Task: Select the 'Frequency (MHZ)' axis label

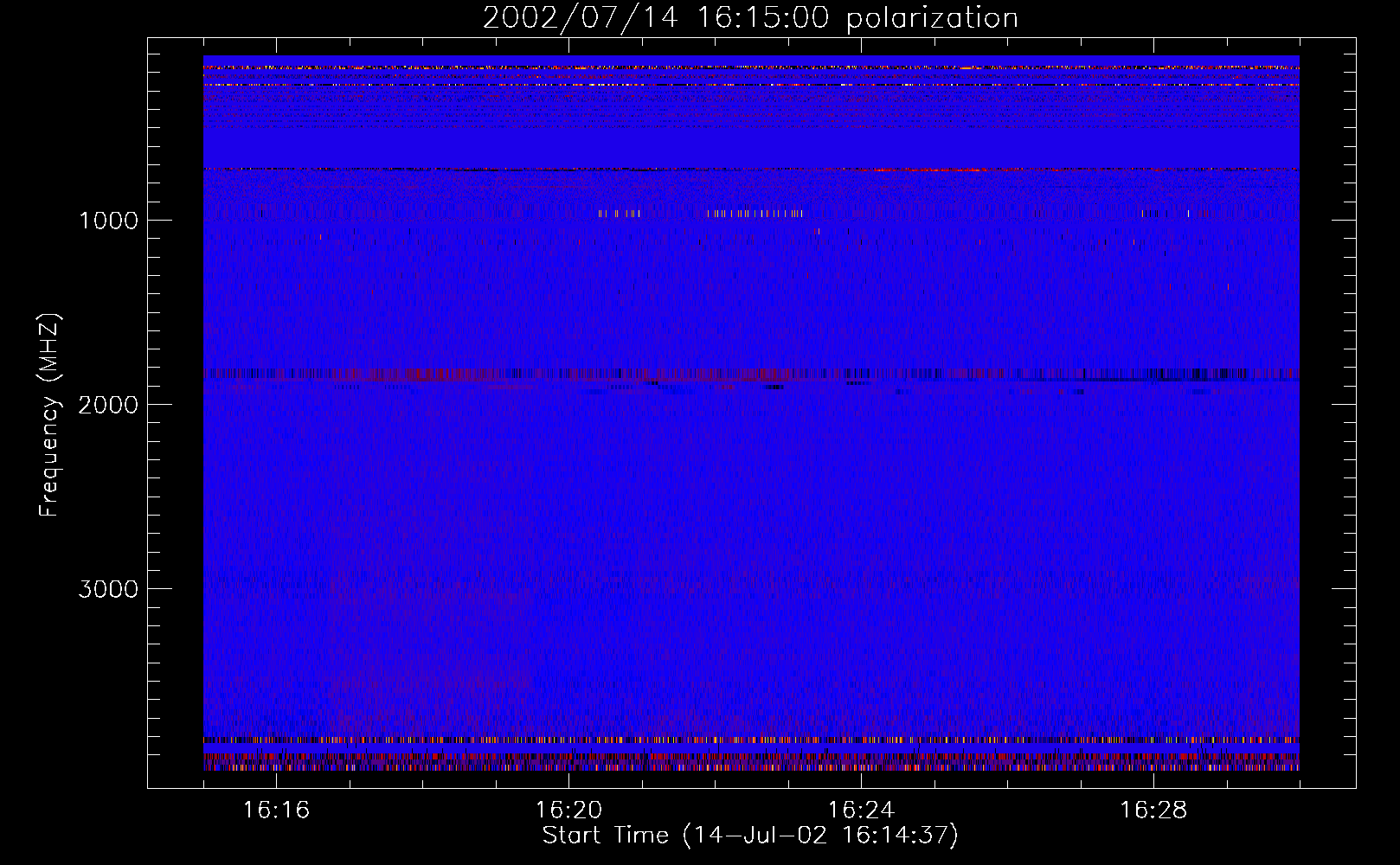Action: (x=49, y=415)
